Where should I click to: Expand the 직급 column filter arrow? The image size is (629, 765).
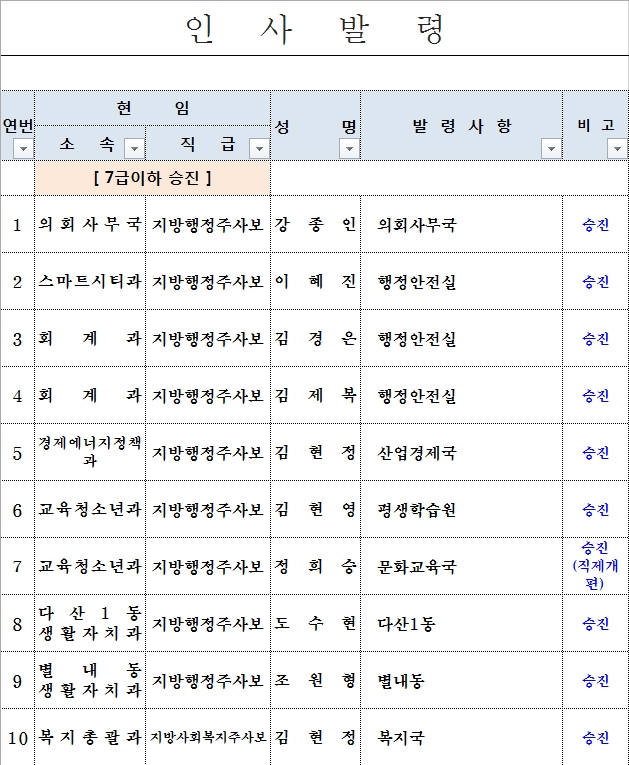pos(258,149)
